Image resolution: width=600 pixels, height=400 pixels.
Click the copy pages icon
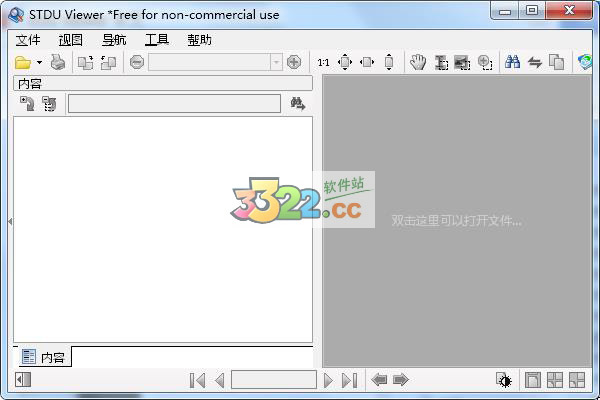(556, 62)
